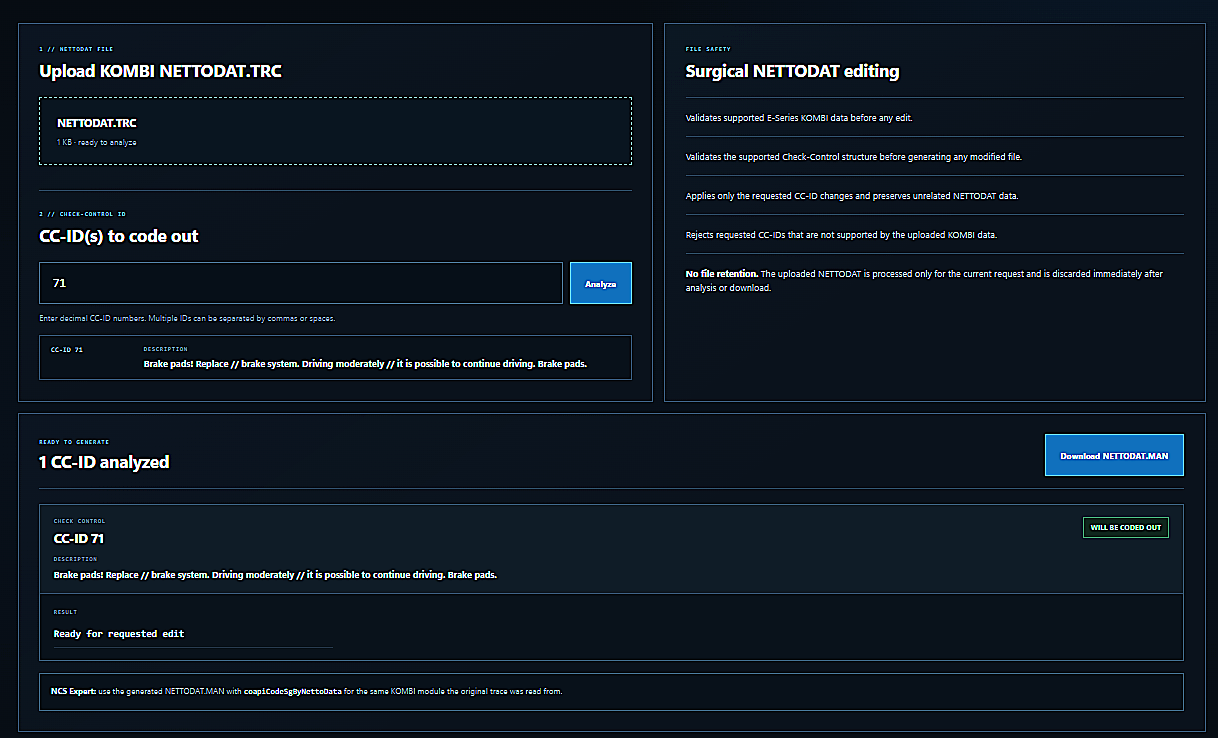Image resolution: width=1218 pixels, height=738 pixels.
Task: Focus the CC-ID input field containing 71
Action: point(301,283)
